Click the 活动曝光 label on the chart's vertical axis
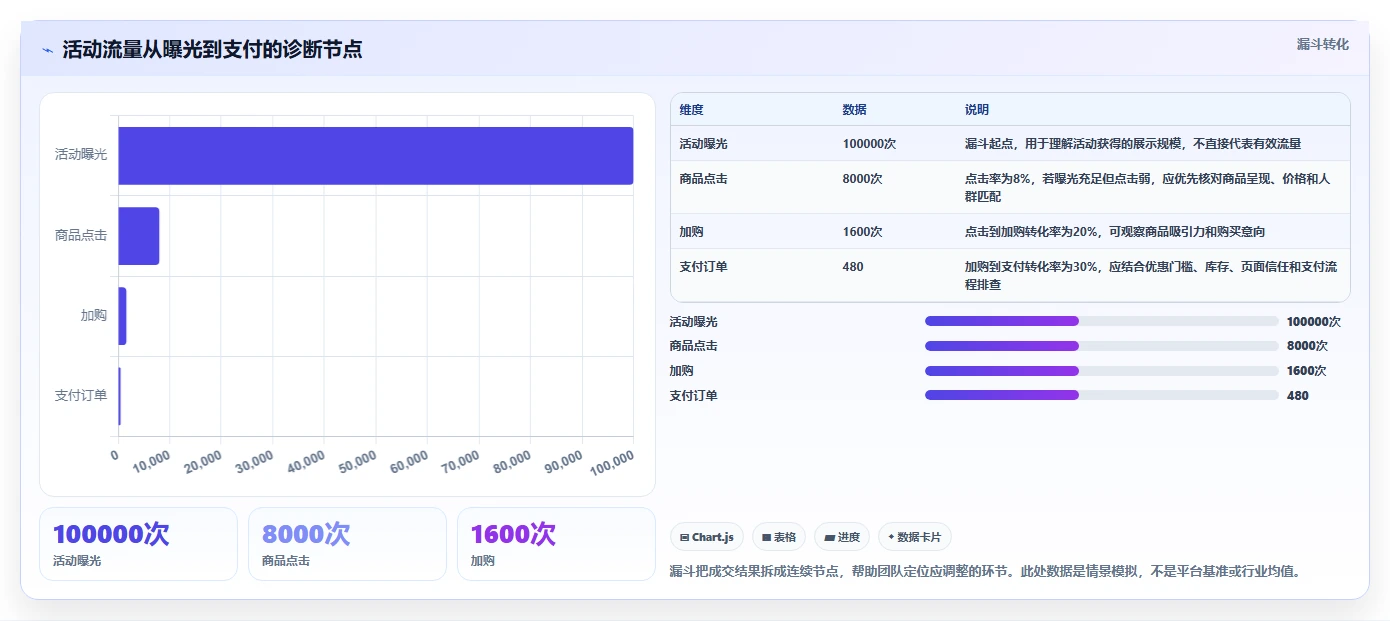Screen dimensions: 1390x621 click(x=81, y=155)
